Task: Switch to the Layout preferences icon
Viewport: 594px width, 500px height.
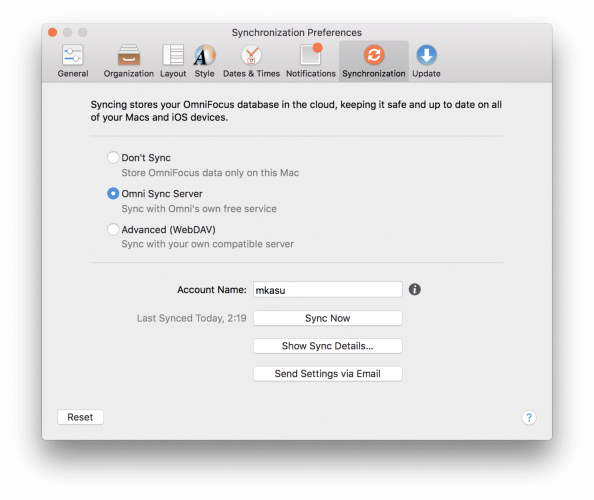Action: click(173, 55)
